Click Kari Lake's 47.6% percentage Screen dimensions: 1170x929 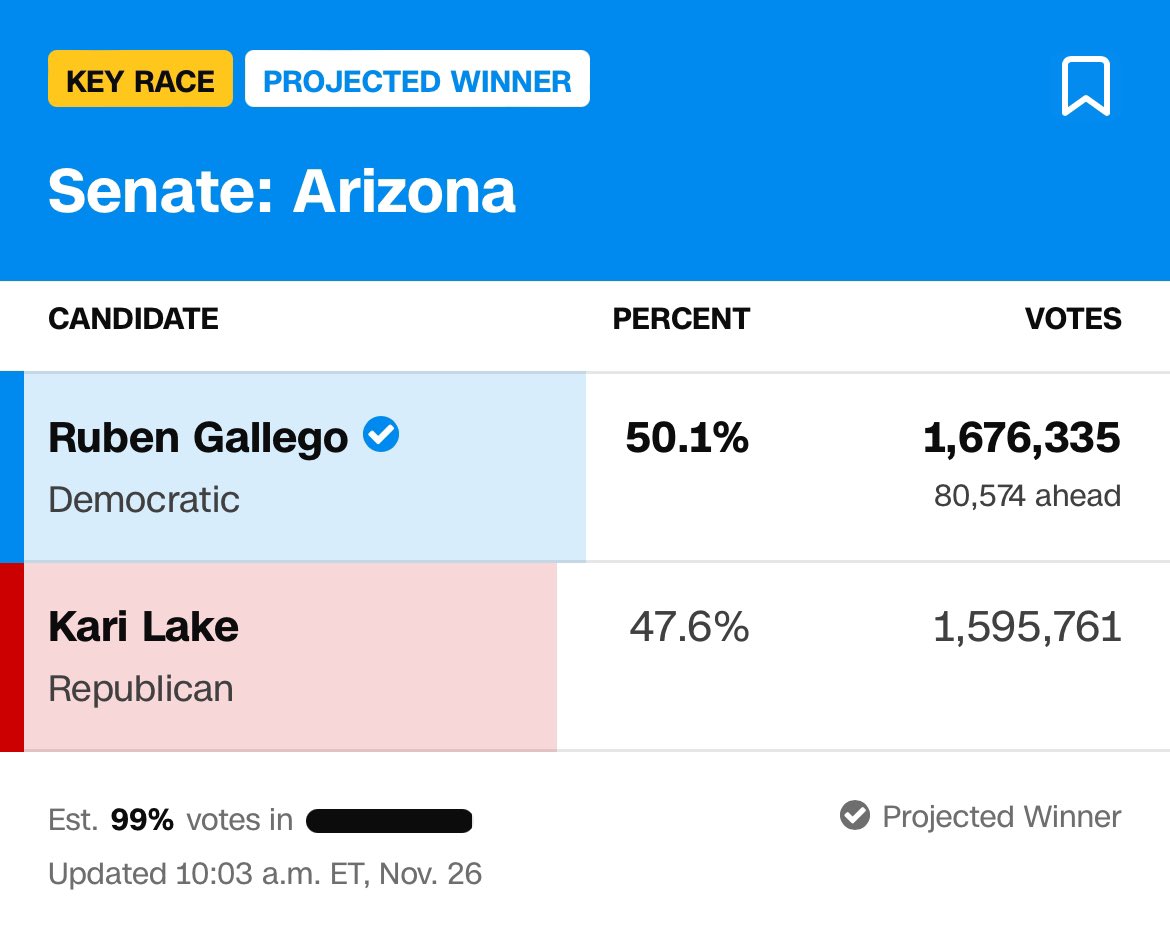[689, 627]
